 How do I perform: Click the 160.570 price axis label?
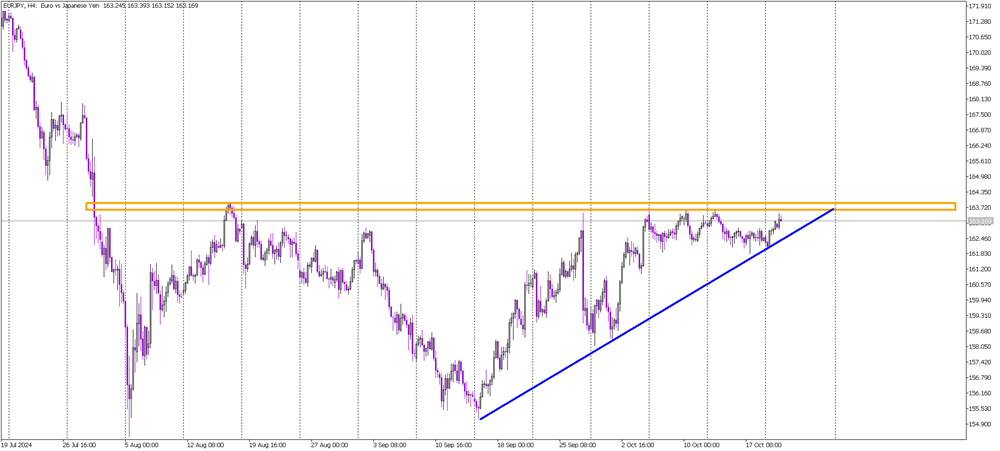pyautogui.click(x=979, y=285)
